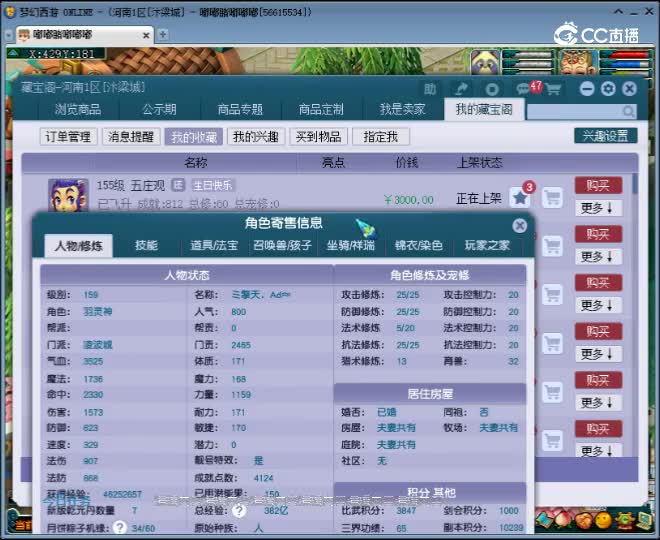Click the 正在上架 status text
The width and height of the screenshot is (660, 540).
(x=479, y=198)
